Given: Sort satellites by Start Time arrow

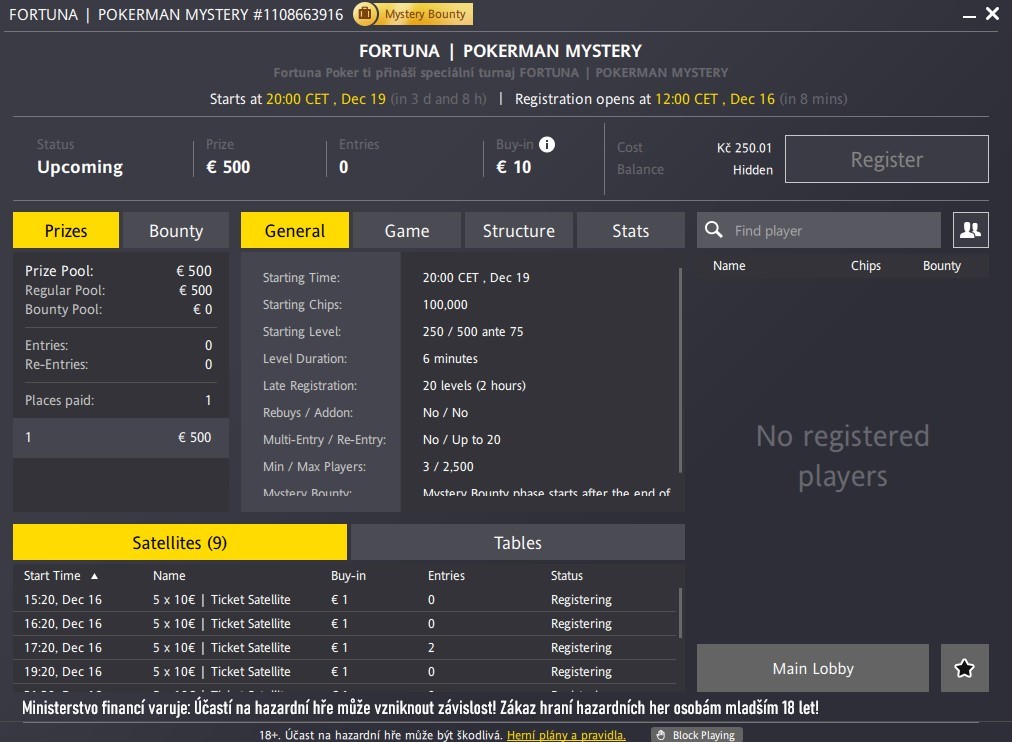Looking at the screenshot, I should (x=94, y=576).
